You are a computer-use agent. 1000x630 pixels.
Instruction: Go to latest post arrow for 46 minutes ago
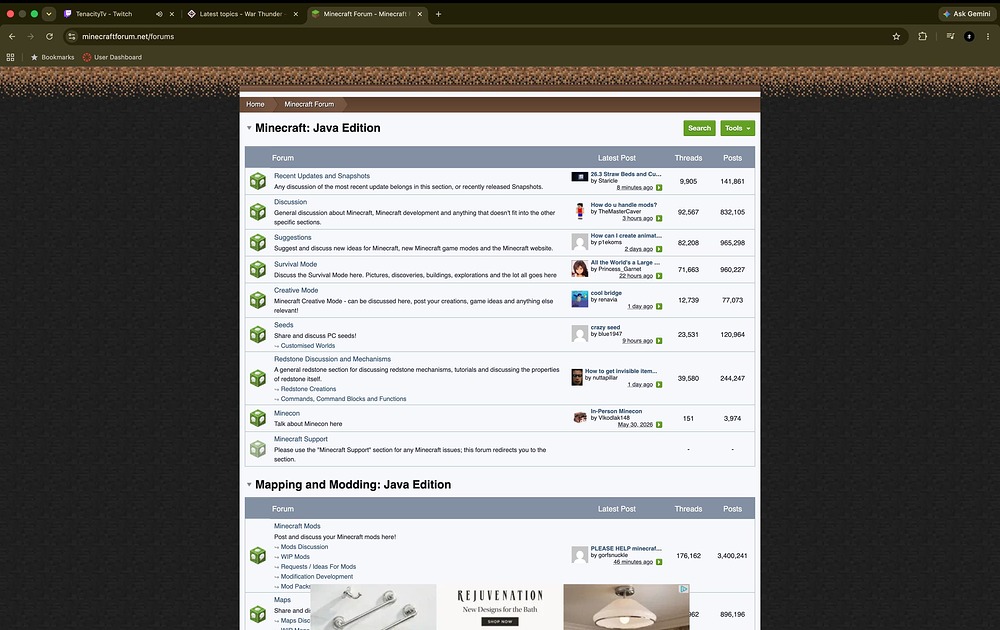coord(659,562)
